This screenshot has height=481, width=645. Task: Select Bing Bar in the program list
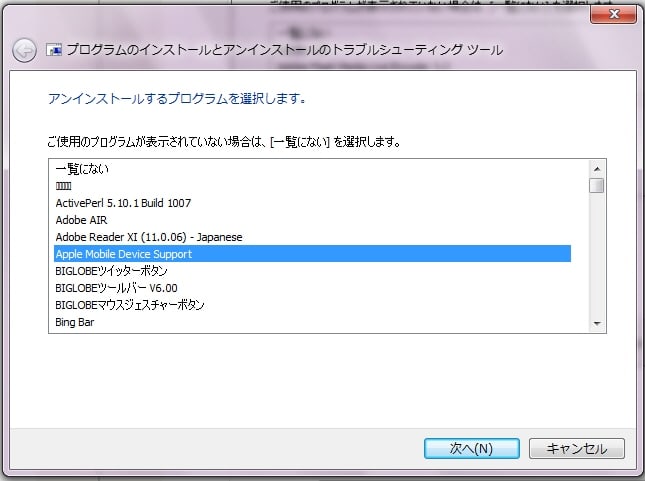click(x=312, y=322)
